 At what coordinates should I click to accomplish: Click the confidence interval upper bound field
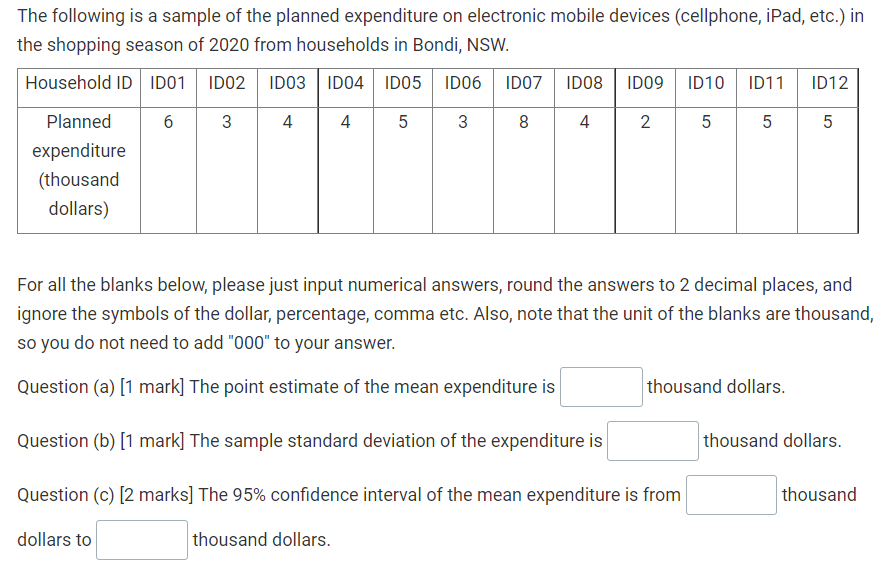141,539
